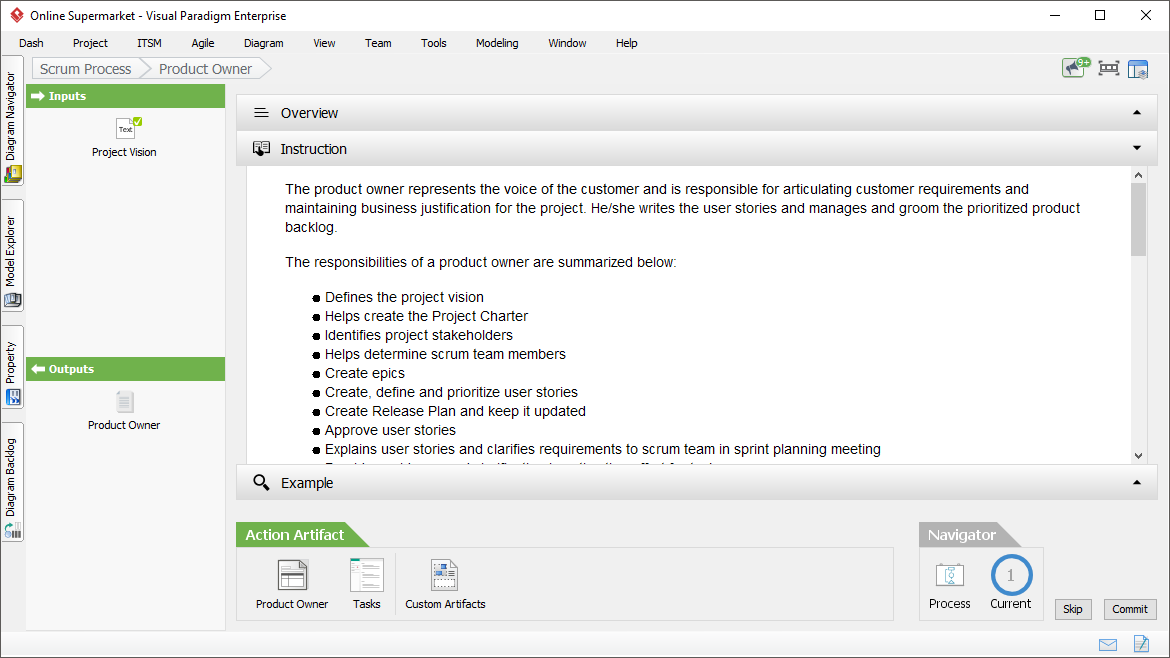Open the Project menu
The width and height of the screenshot is (1170, 658).
click(x=90, y=43)
